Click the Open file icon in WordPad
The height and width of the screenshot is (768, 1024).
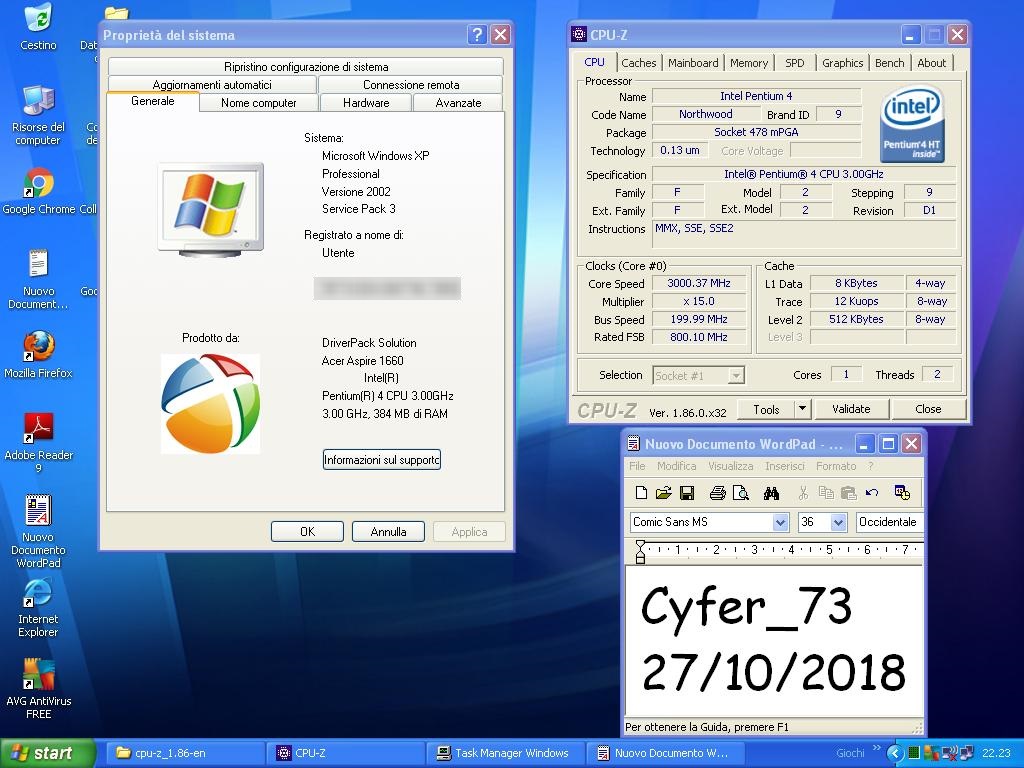664,493
